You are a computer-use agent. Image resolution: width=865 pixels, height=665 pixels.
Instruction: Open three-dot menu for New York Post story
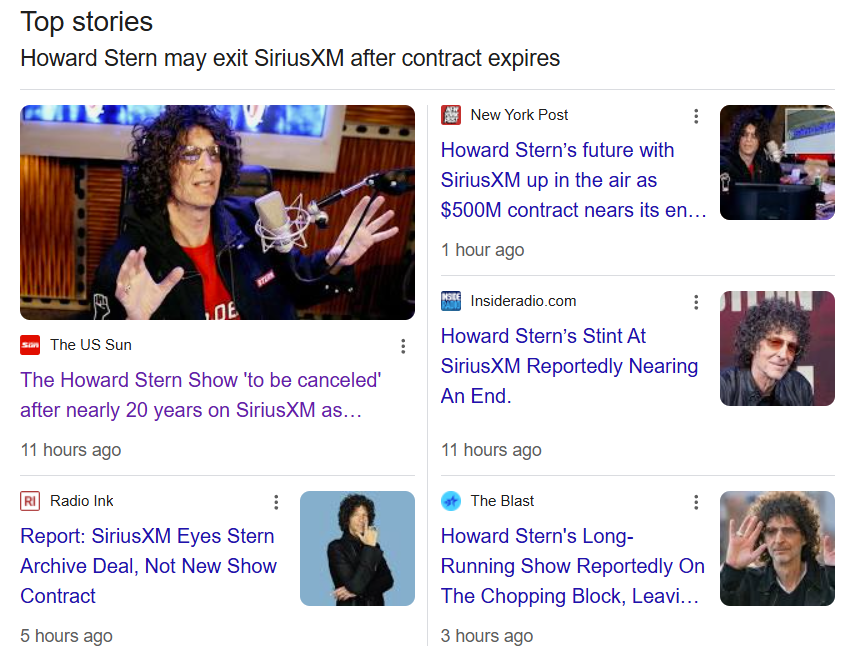coord(696,116)
